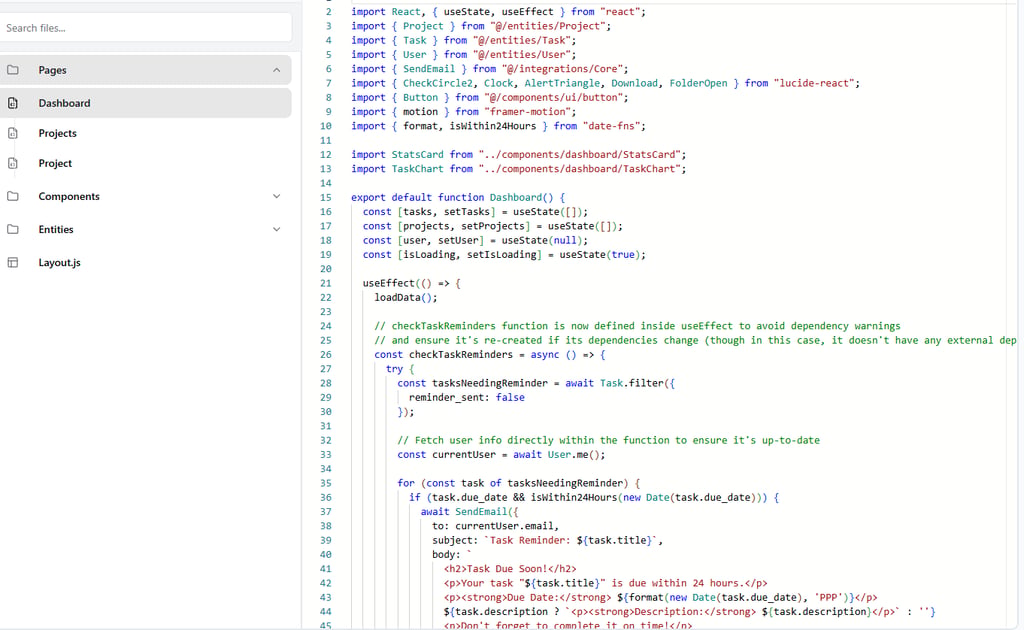The height and width of the screenshot is (630, 1024).
Task: Click line number 26 in the gutter
Action: (326, 354)
